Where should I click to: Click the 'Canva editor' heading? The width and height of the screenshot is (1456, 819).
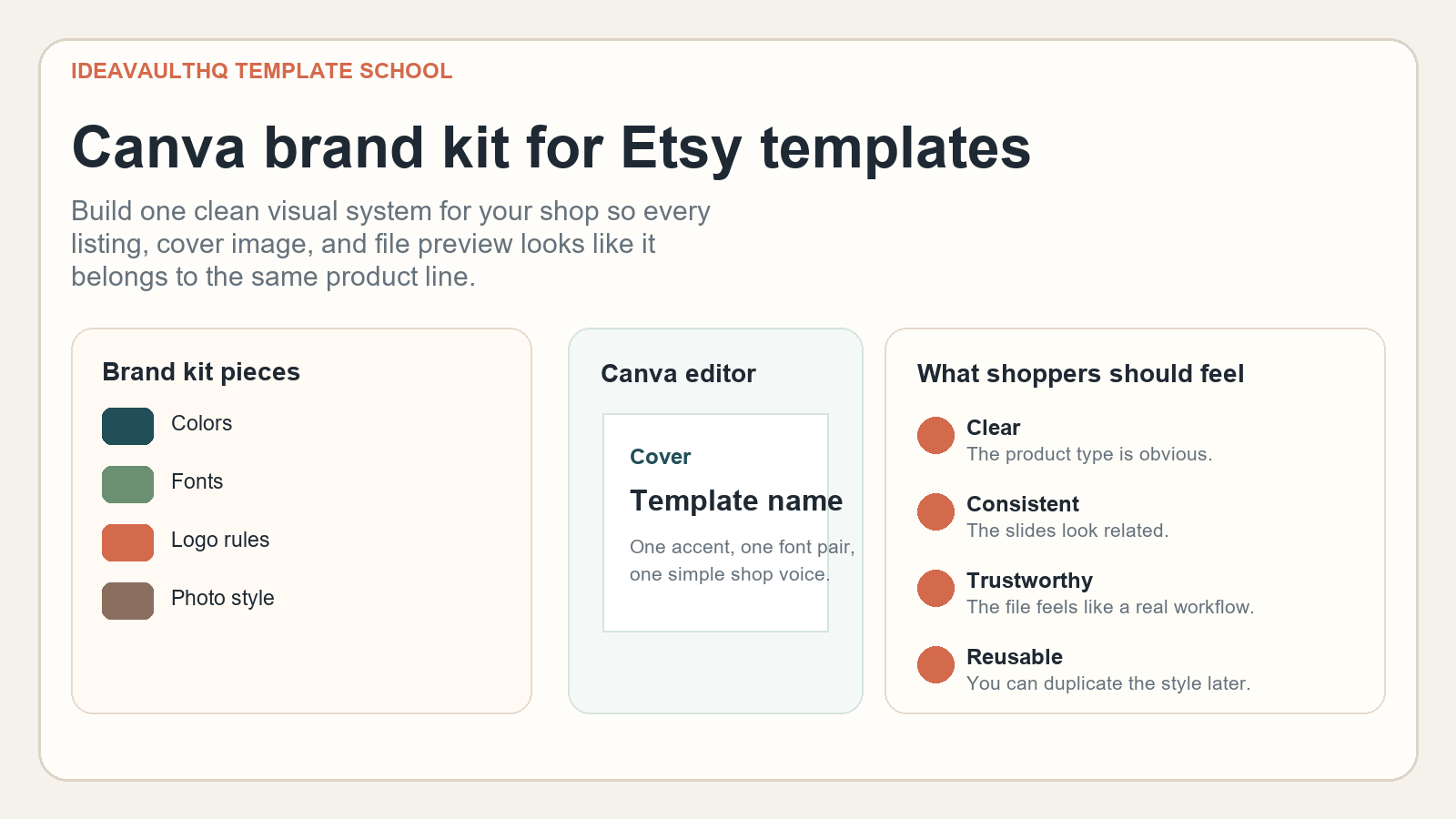click(x=678, y=374)
